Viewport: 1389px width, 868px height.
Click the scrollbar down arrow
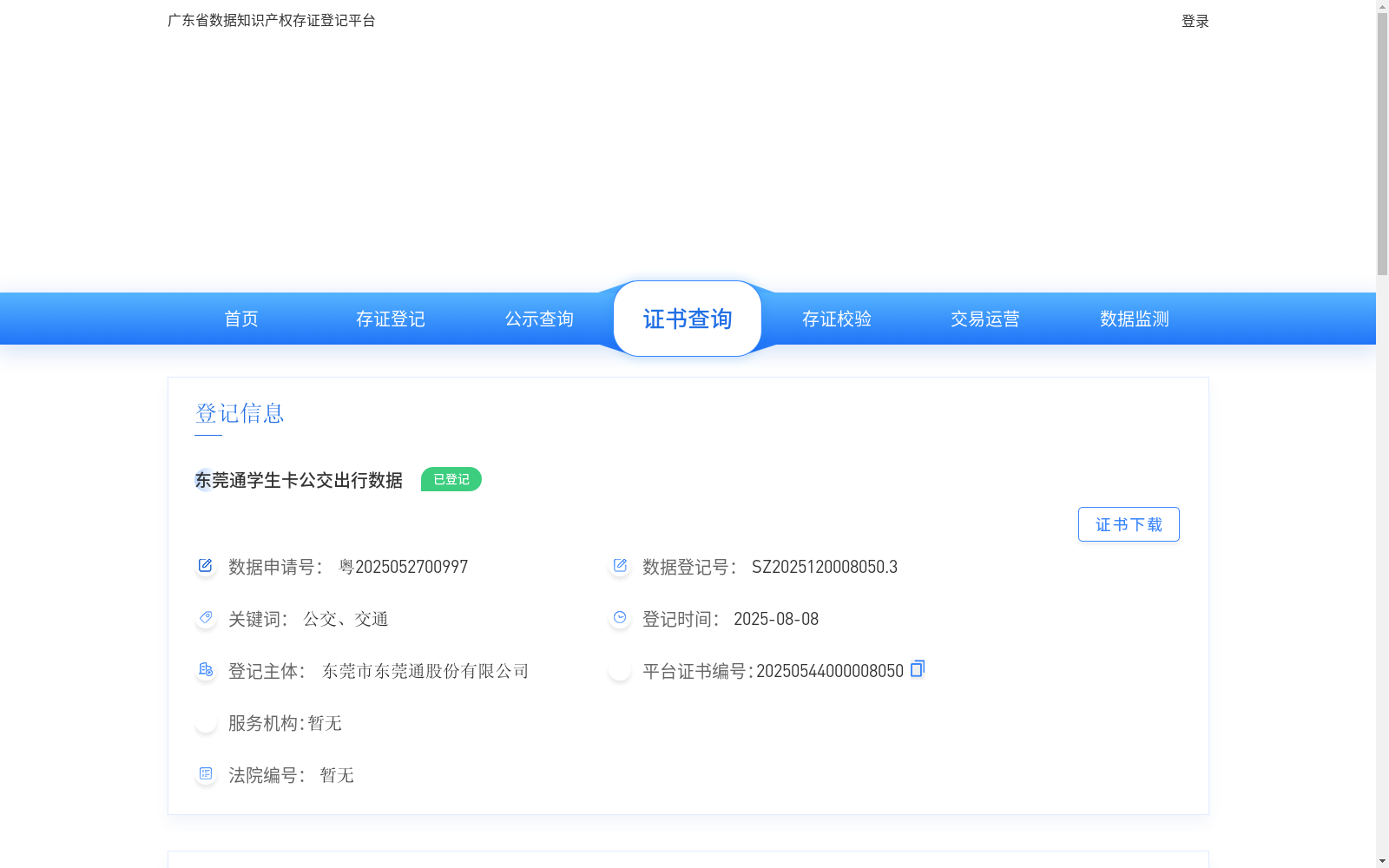(x=1382, y=861)
